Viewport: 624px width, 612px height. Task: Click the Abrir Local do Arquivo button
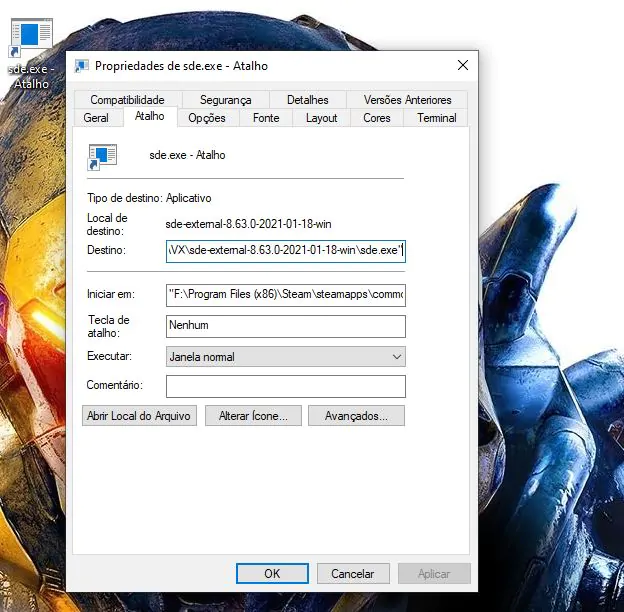pos(139,416)
